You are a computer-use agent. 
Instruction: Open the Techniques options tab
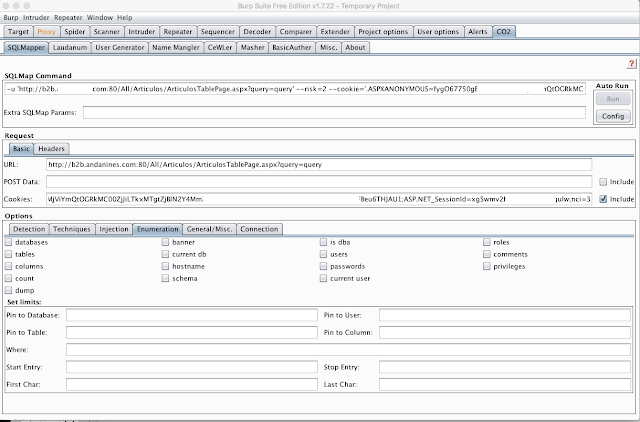[x=71, y=229]
